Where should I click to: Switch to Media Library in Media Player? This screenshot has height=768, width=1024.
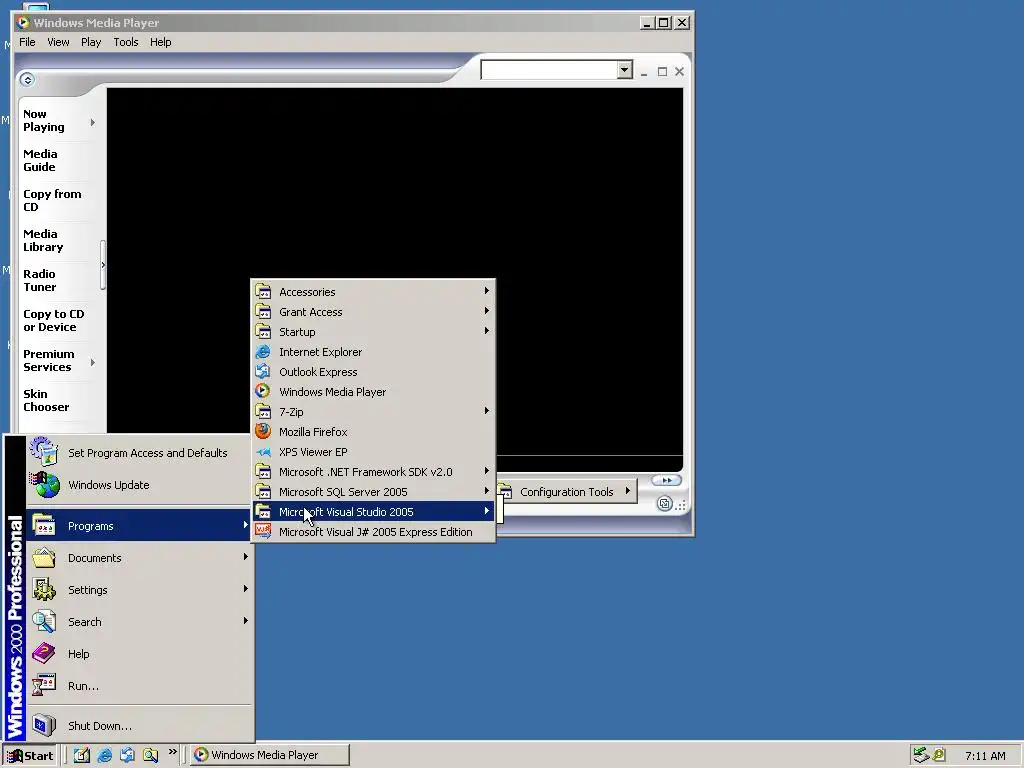(43, 240)
